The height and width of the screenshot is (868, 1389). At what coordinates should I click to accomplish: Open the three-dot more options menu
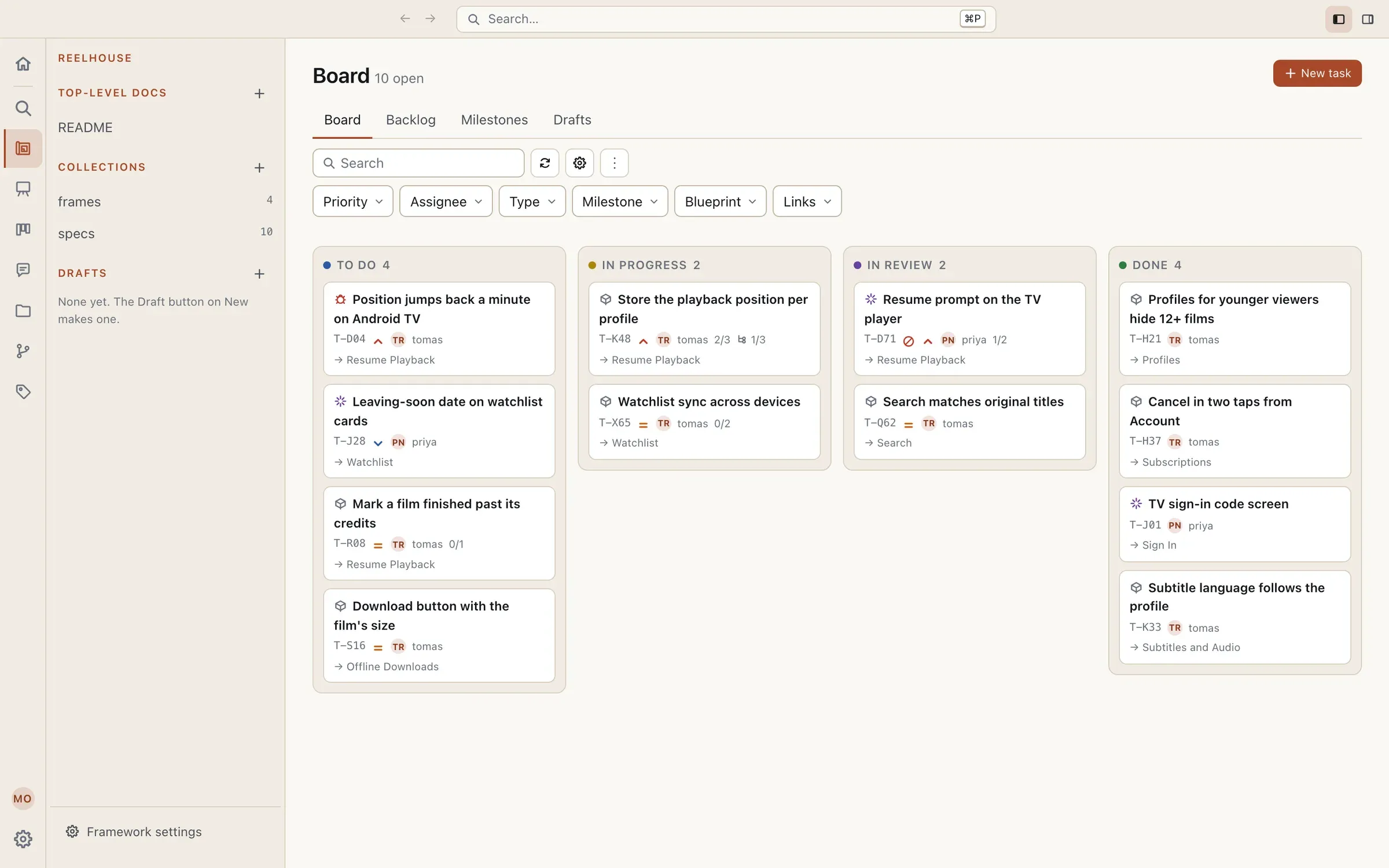point(614,163)
